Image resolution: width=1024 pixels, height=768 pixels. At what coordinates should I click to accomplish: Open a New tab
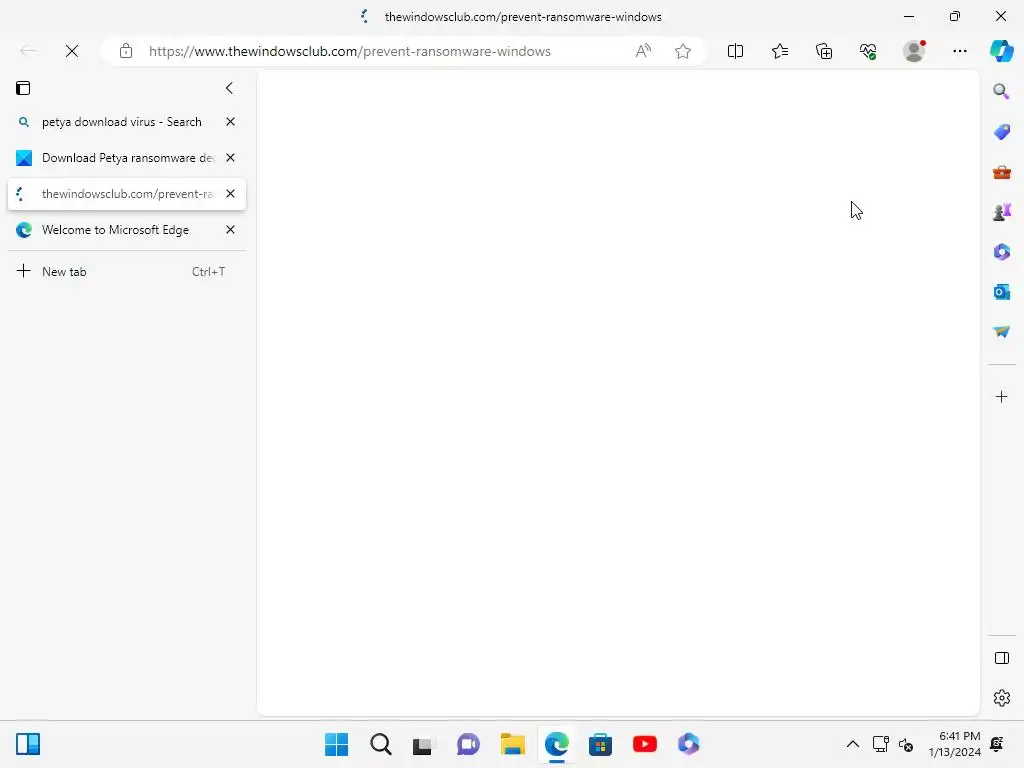click(x=127, y=272)
